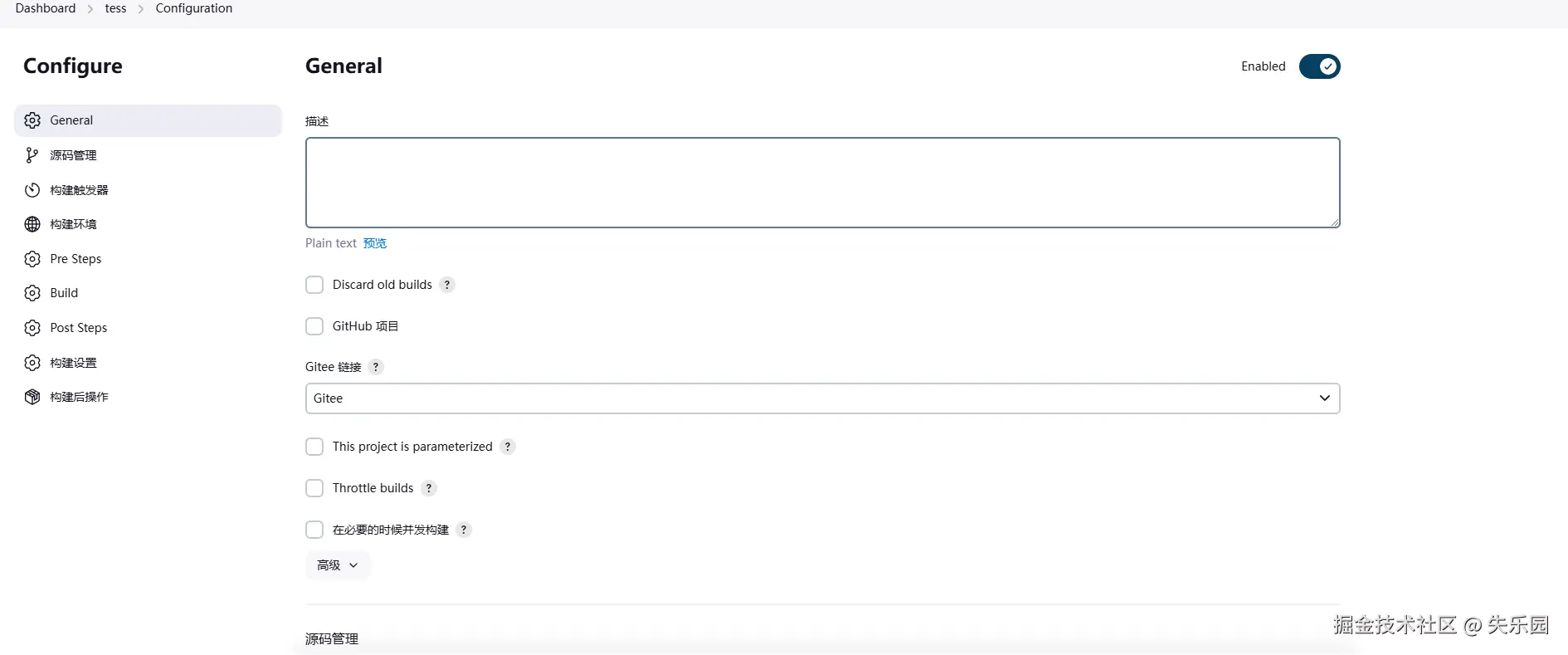Tick This project is parameterized checkbox

click(x=314, y=447)
